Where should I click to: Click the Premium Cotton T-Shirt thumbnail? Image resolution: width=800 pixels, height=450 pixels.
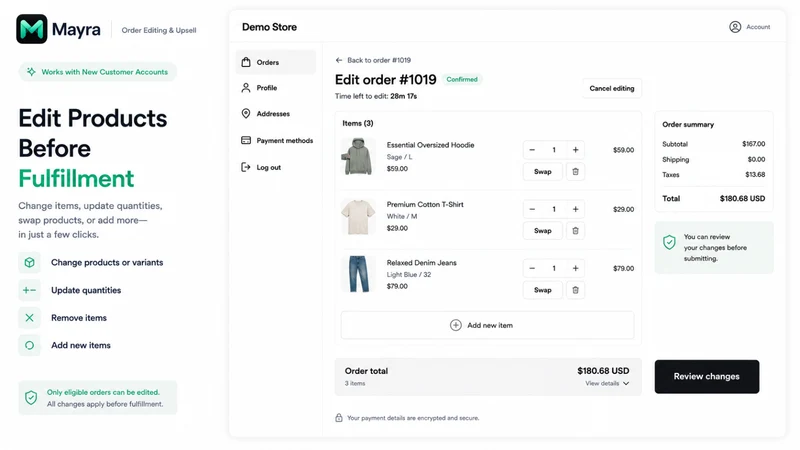point(358,216)
